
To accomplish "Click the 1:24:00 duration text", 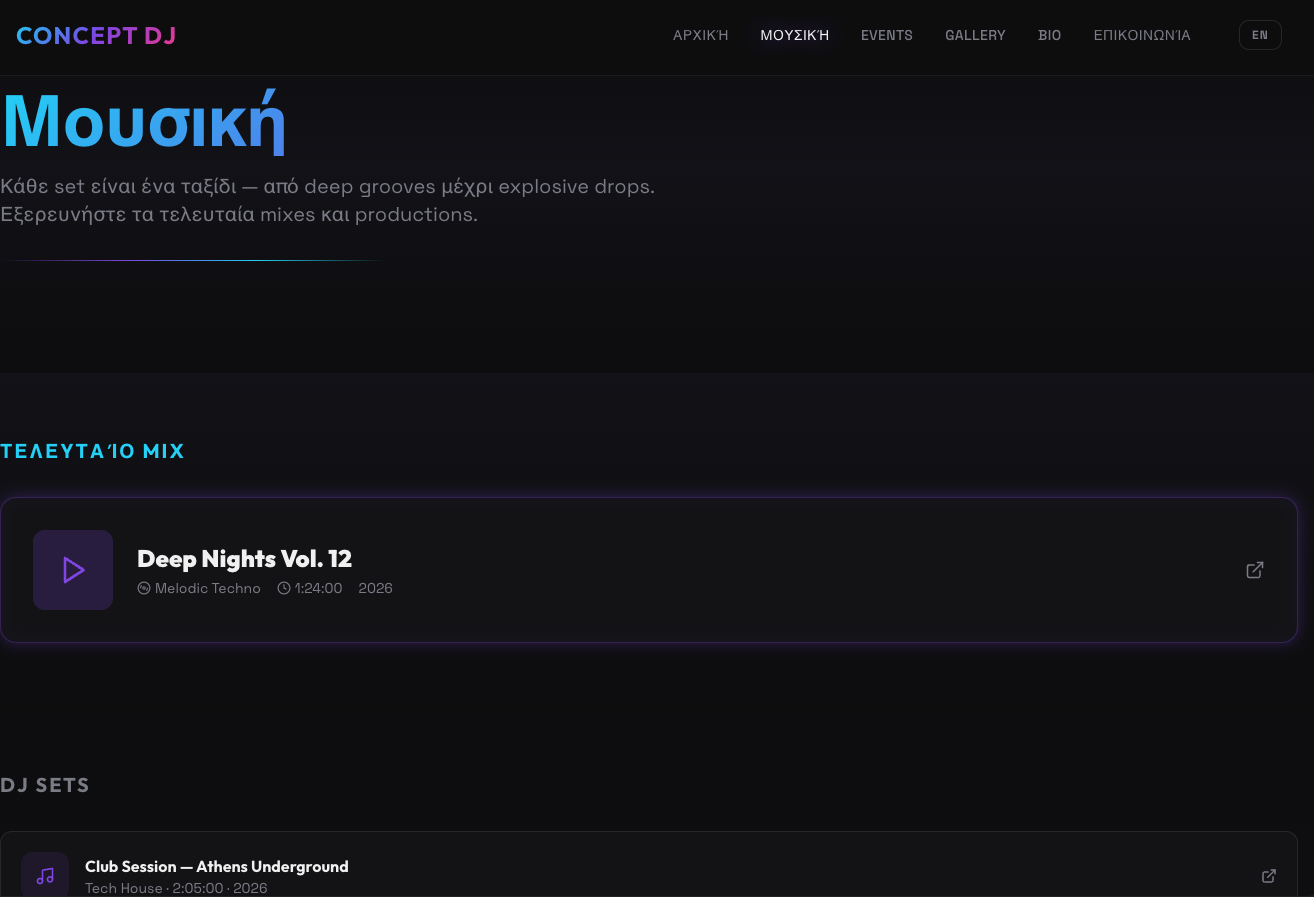I will click(319, 588).
